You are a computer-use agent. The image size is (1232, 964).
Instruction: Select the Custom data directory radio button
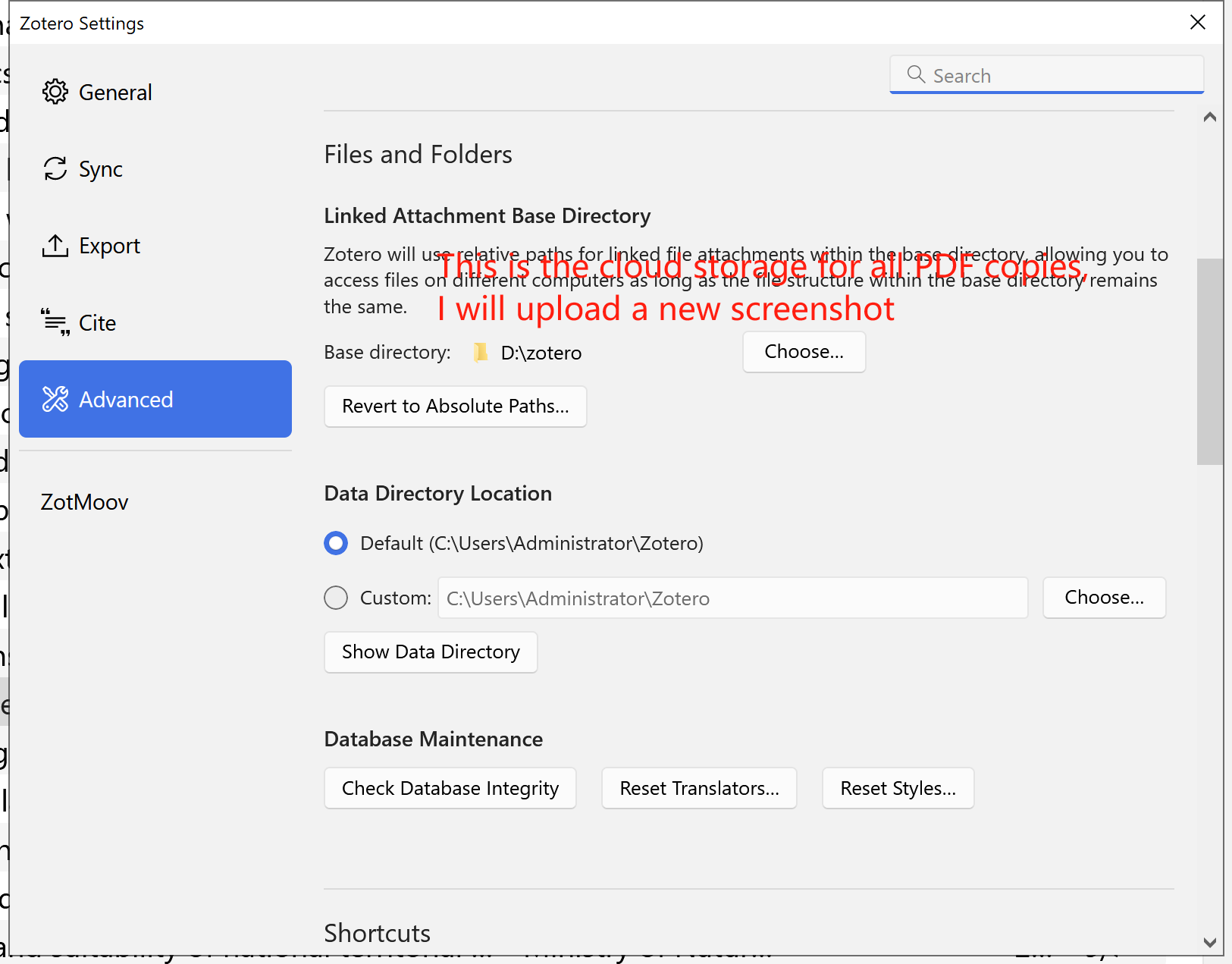click(336, 598)
